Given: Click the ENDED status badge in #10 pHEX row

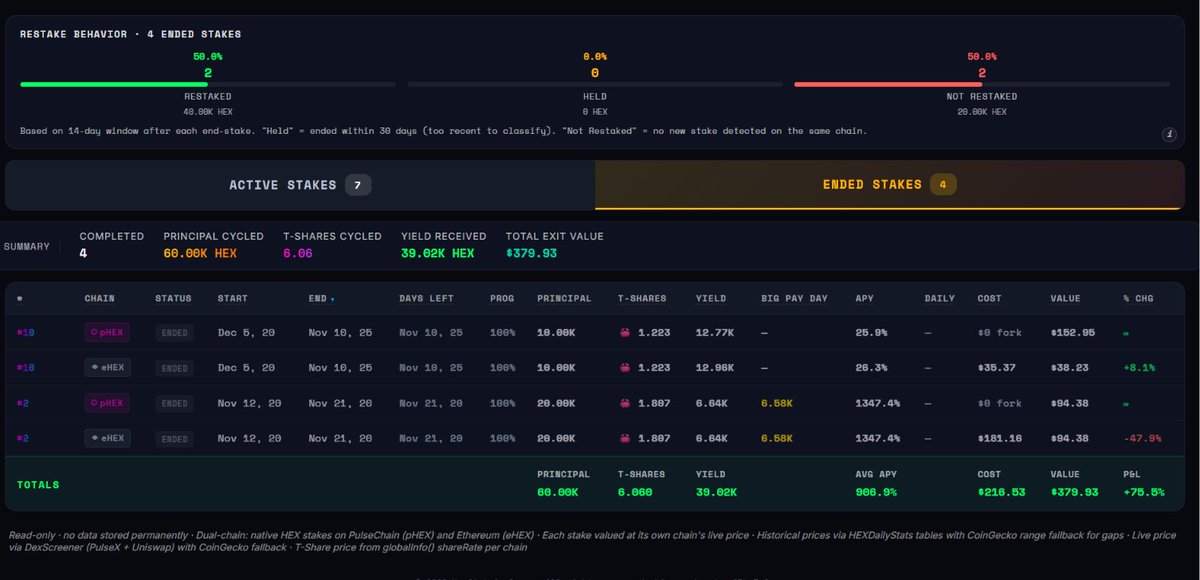Looking at the screenshot, I should tap(174, 333).
